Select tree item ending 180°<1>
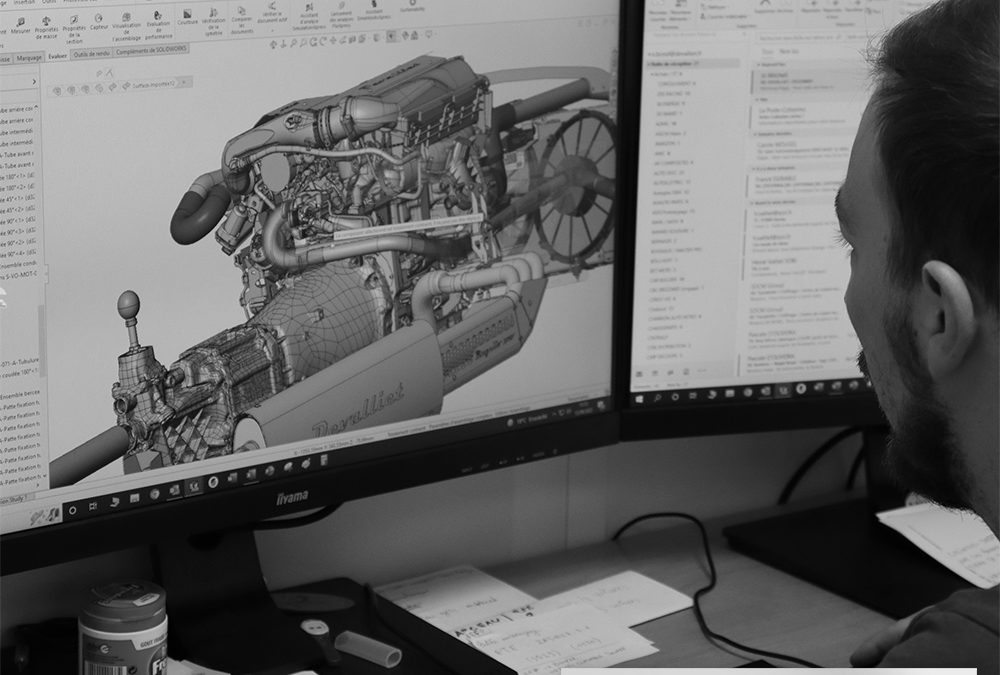 point(19,176)
